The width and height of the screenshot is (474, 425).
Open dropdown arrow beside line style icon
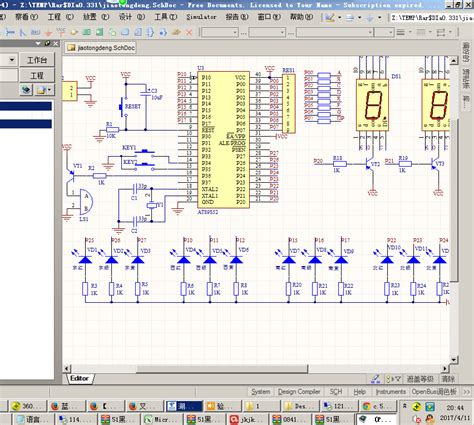pos(410,32)
